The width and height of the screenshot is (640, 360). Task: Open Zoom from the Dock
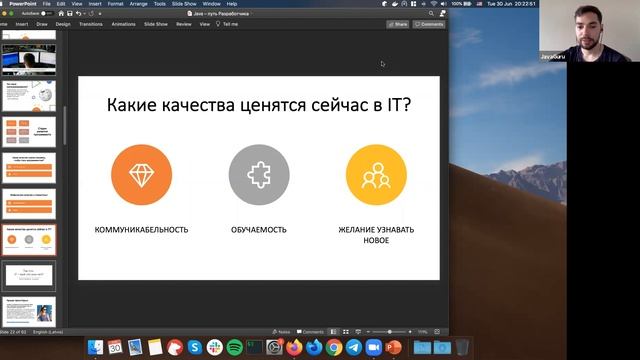point(373,347)
